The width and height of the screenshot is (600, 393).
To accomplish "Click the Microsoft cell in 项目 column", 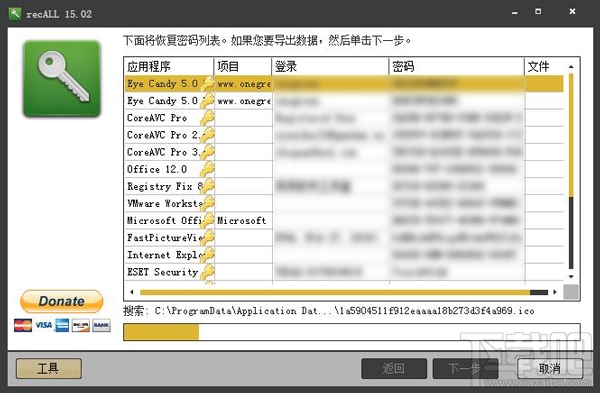I will point(243,220).
